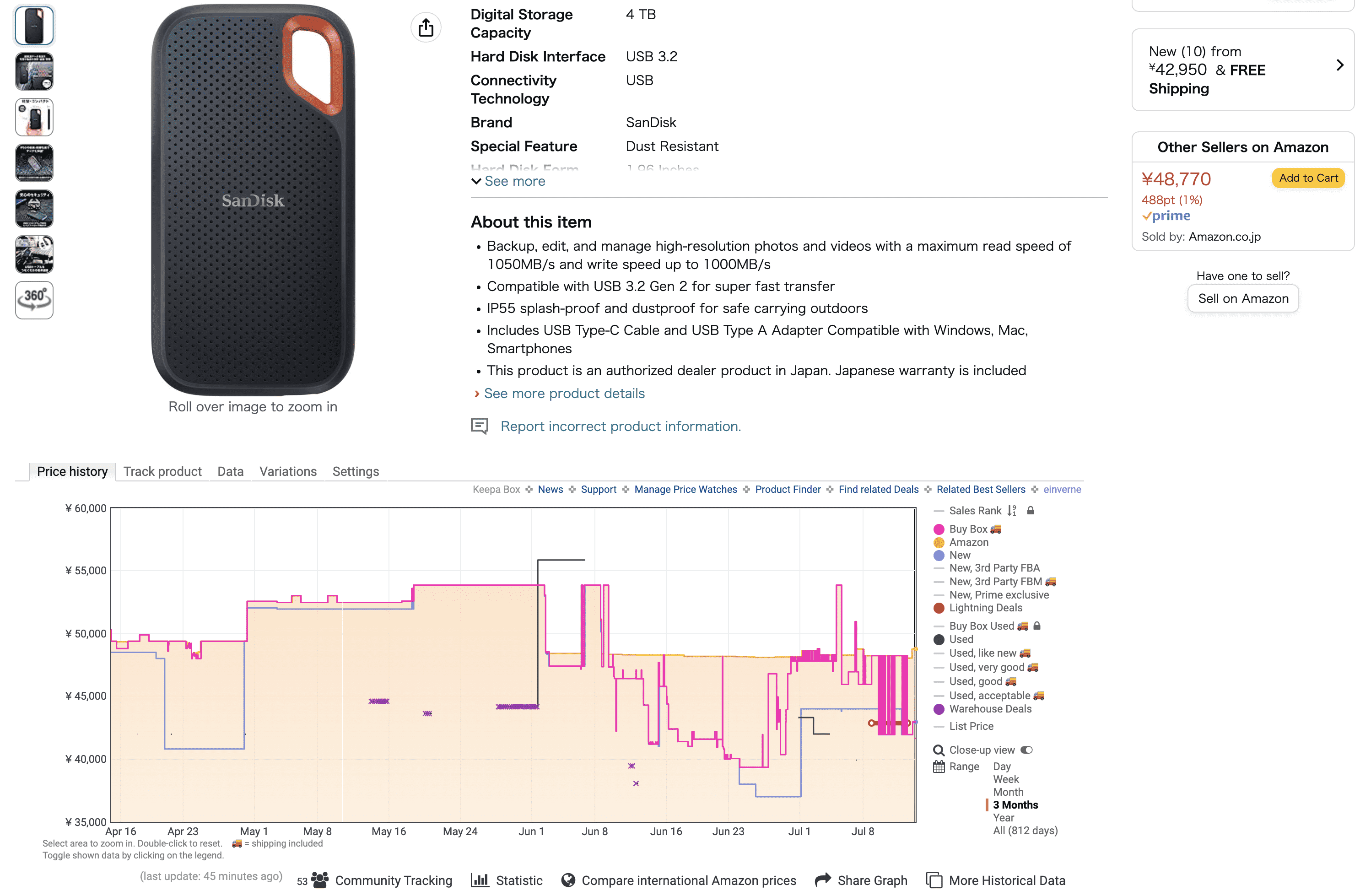
Task: Expand See more product details
Action: pyautogui.click(x=564, y=393)
